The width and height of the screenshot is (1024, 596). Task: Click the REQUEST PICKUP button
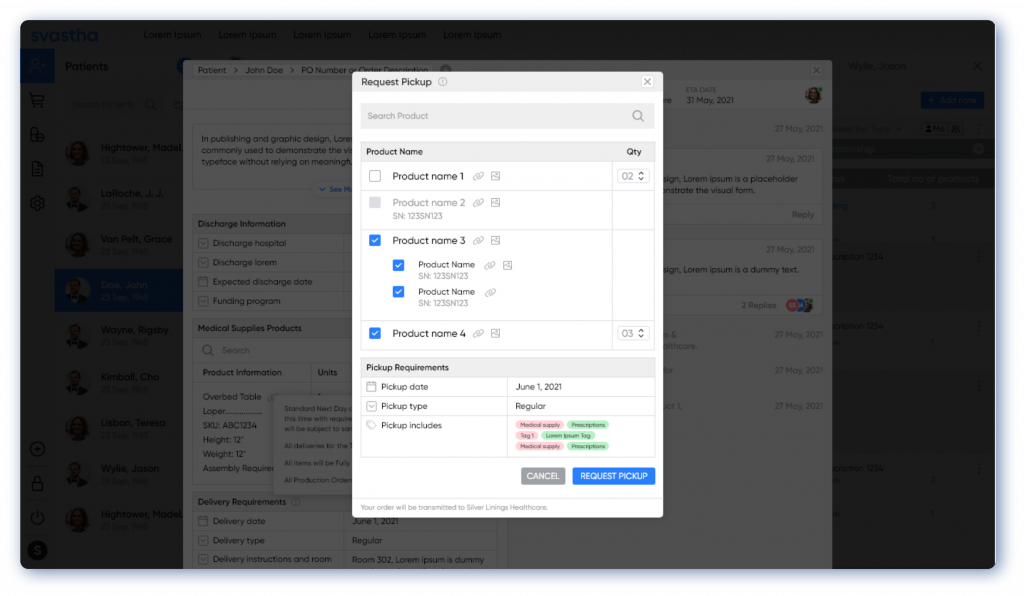614,476
